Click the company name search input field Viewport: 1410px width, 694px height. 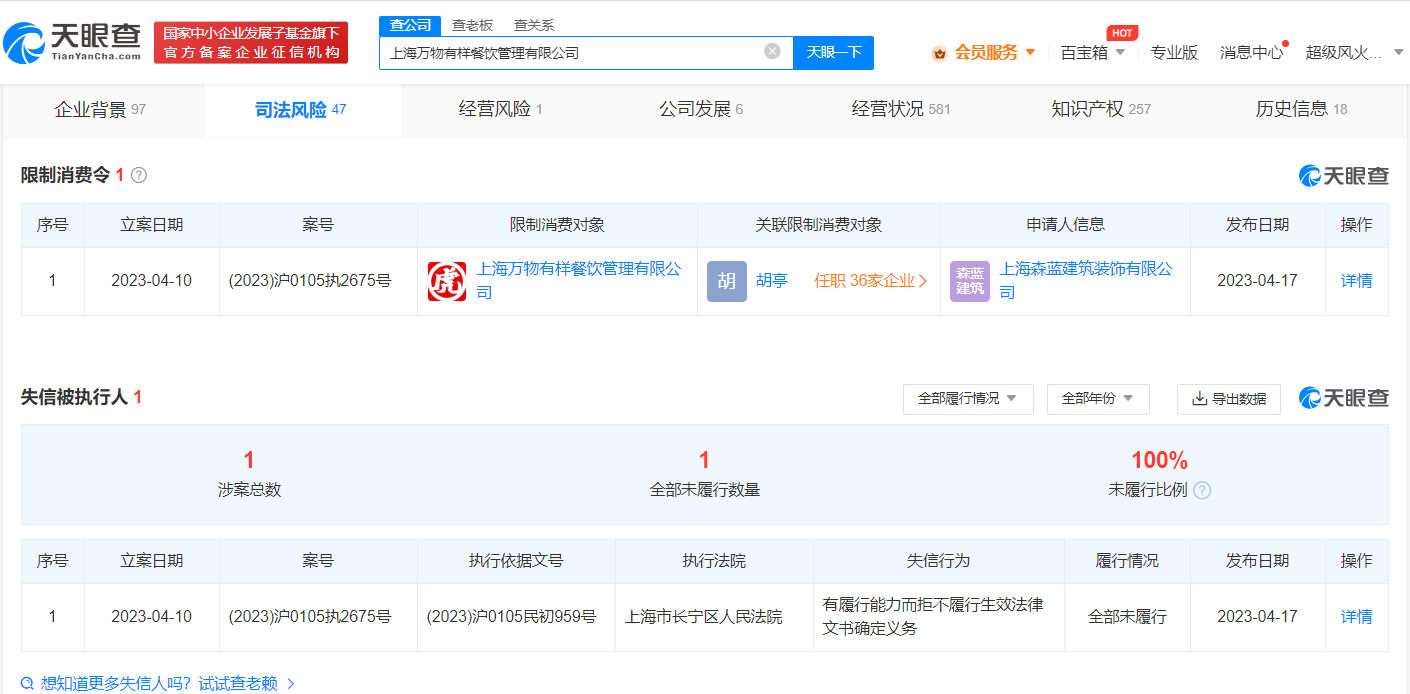click(x=570, y=53)
